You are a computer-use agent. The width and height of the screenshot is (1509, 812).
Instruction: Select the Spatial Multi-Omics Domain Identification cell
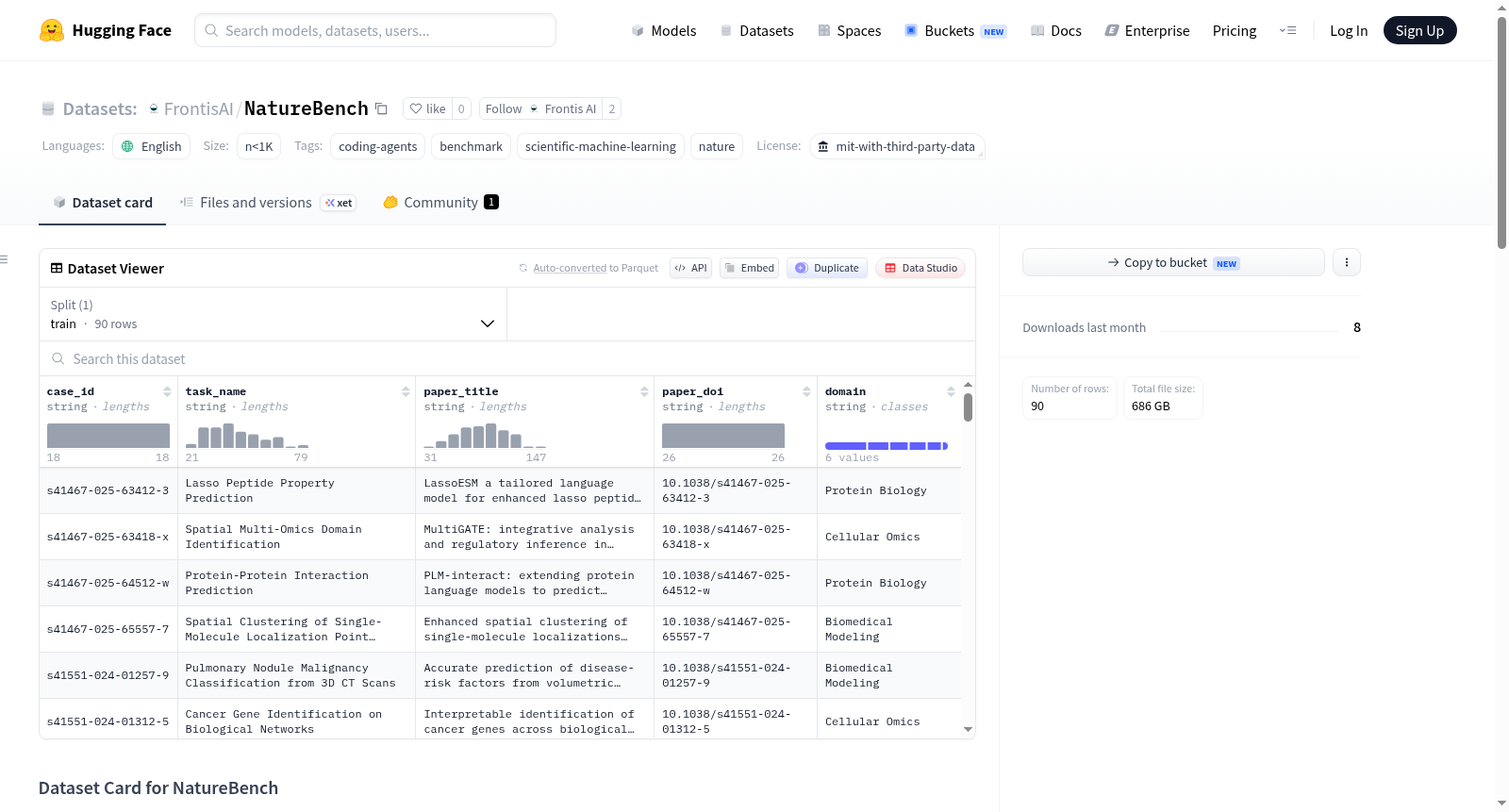[296, 537]
